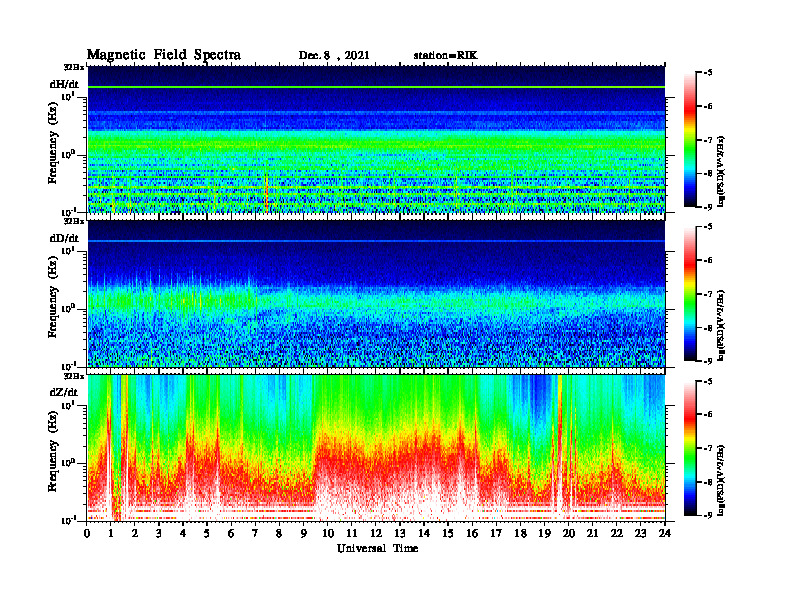
Task: Click hour 20 tick label on time axis
Action: click(568, 533)
